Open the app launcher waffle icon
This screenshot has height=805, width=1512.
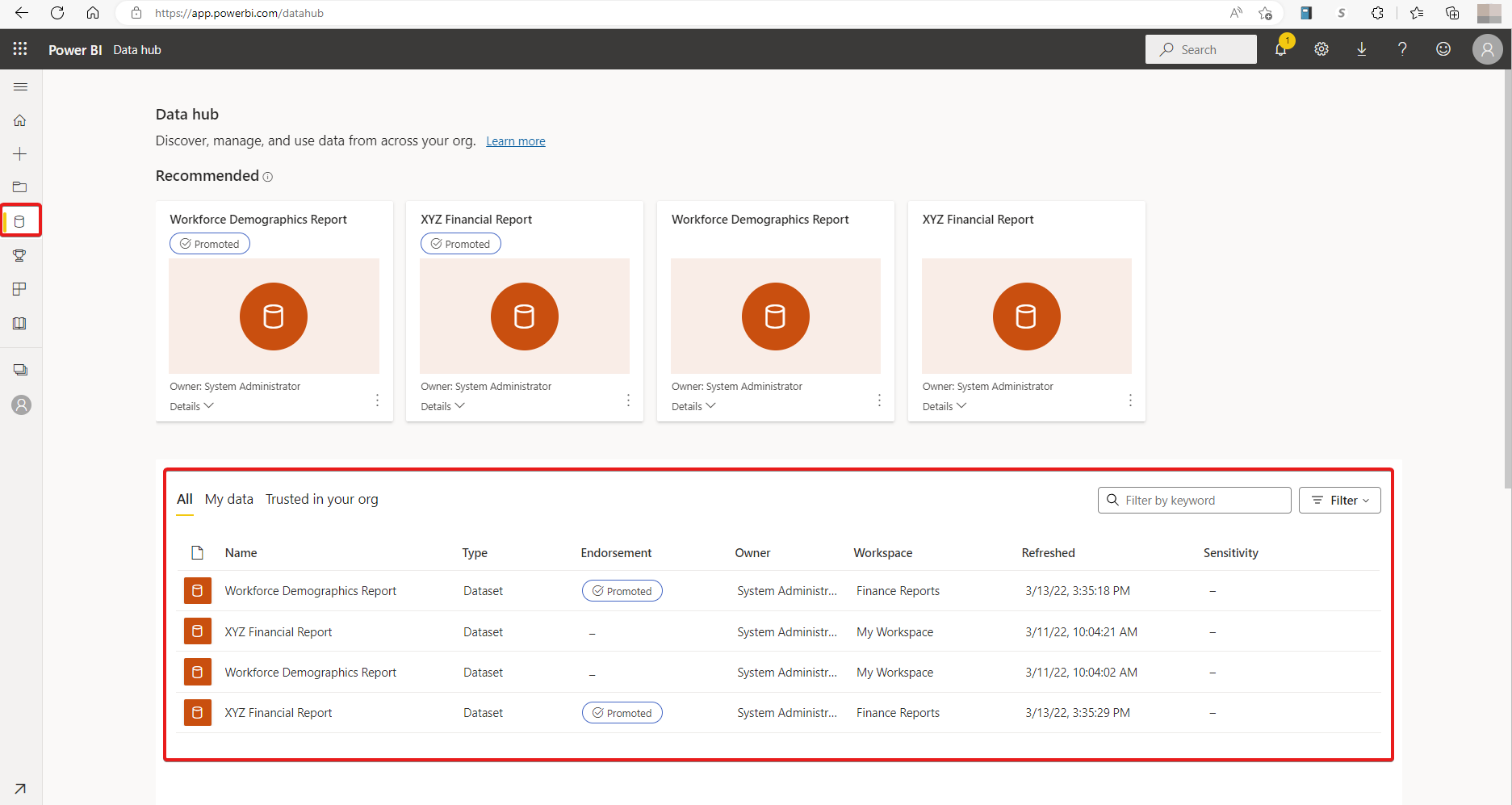20,49
